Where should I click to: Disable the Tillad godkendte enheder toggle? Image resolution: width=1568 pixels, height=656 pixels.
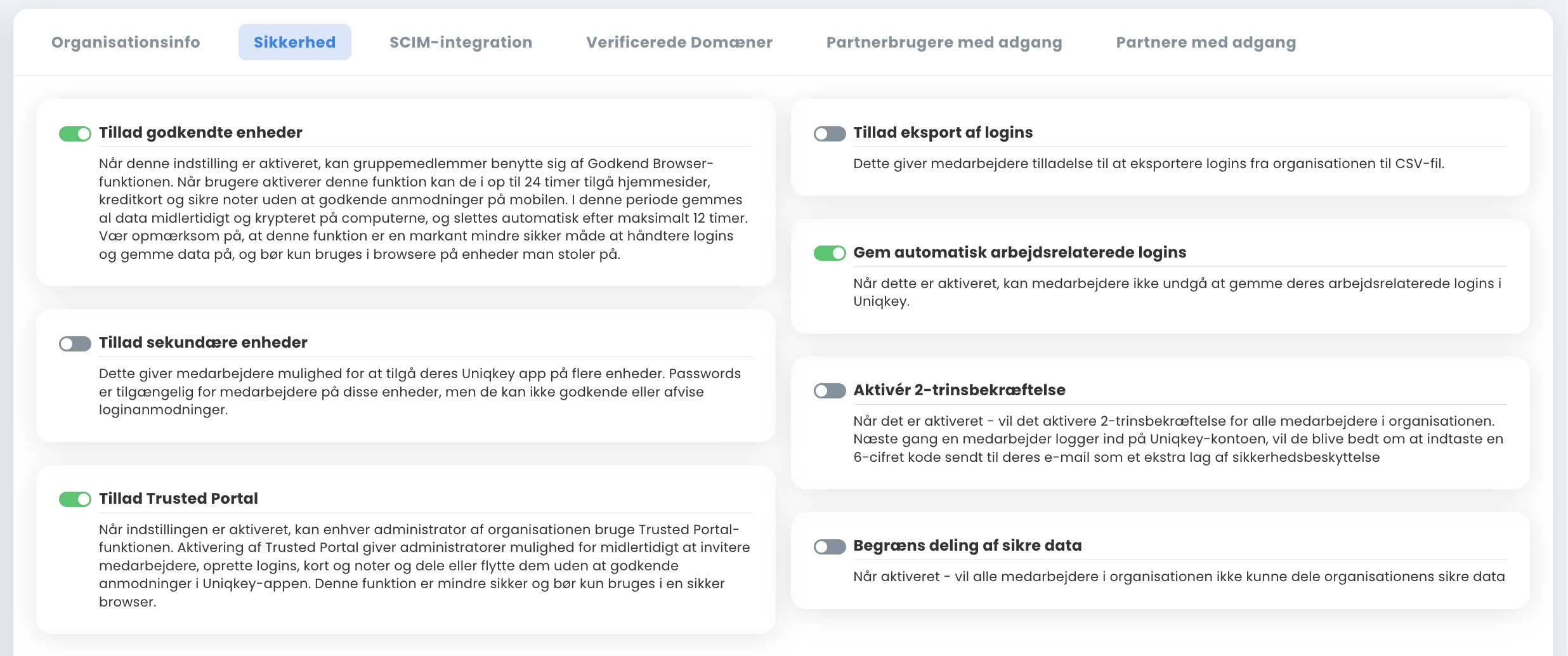75,134
